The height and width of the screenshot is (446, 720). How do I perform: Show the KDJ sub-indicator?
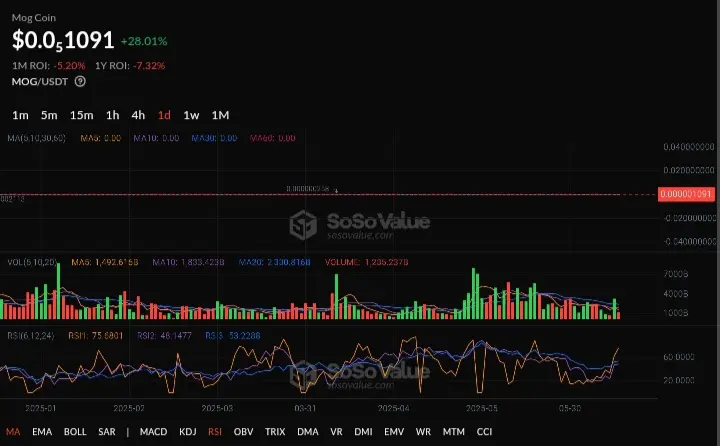(188, 432)
